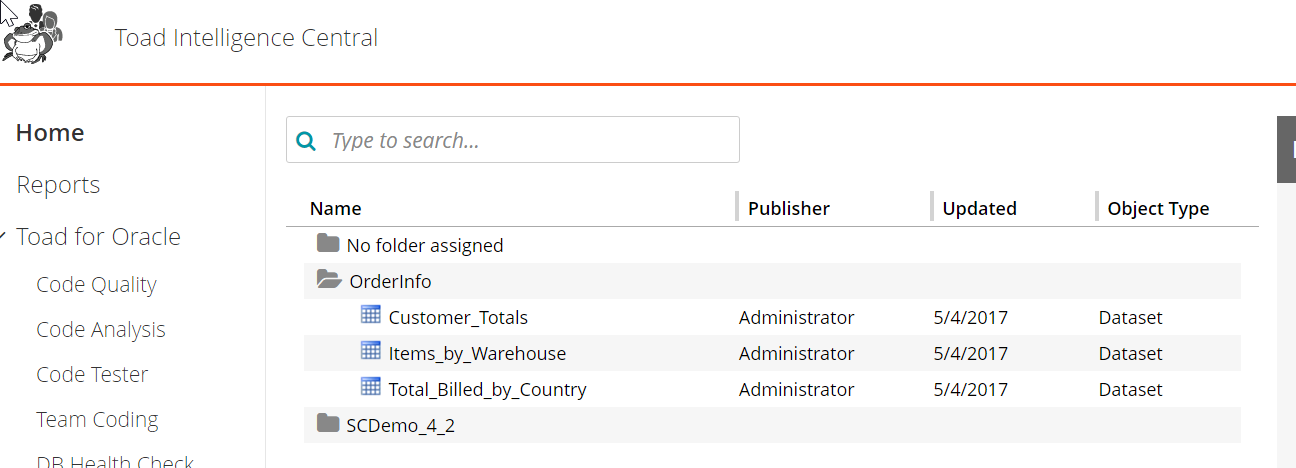The image size is (1296, 468).
Task: Expand the SCDemo_4_2 folder
Action: click(328, 423)
